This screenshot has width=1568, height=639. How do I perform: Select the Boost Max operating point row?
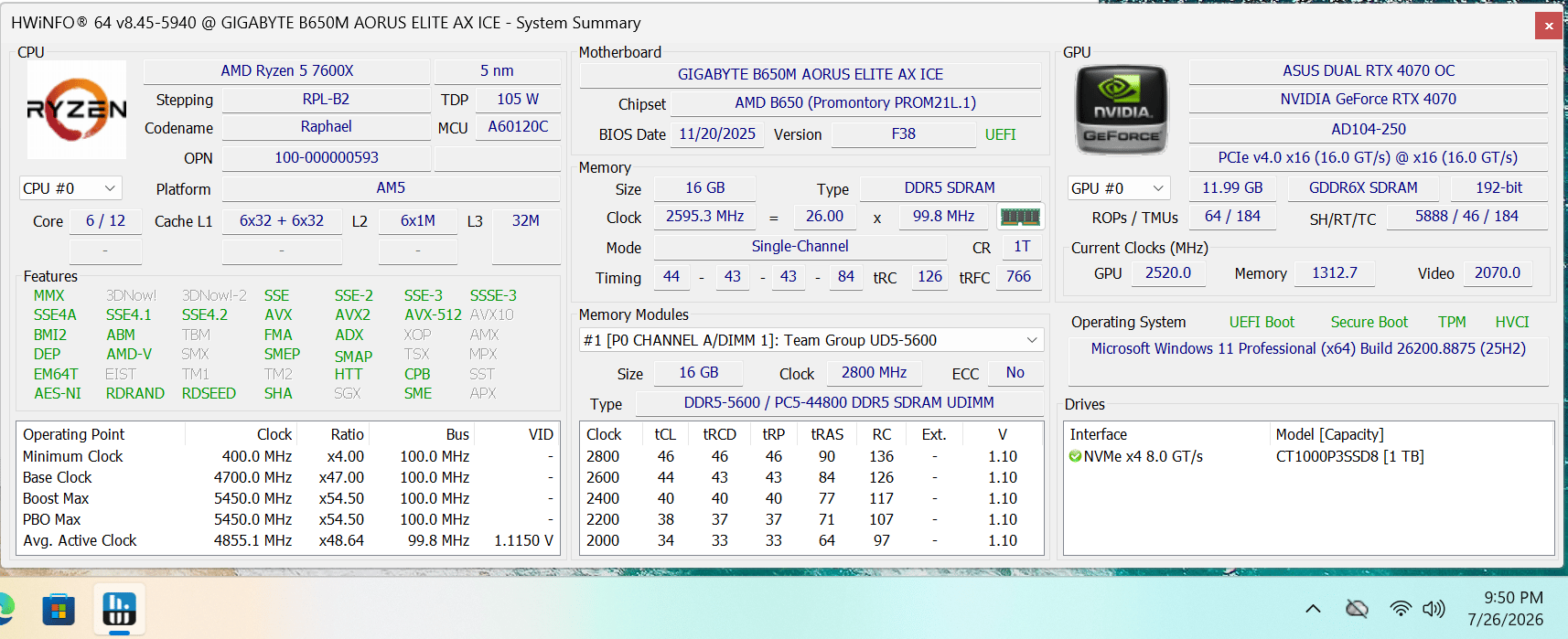click(288, 498)
